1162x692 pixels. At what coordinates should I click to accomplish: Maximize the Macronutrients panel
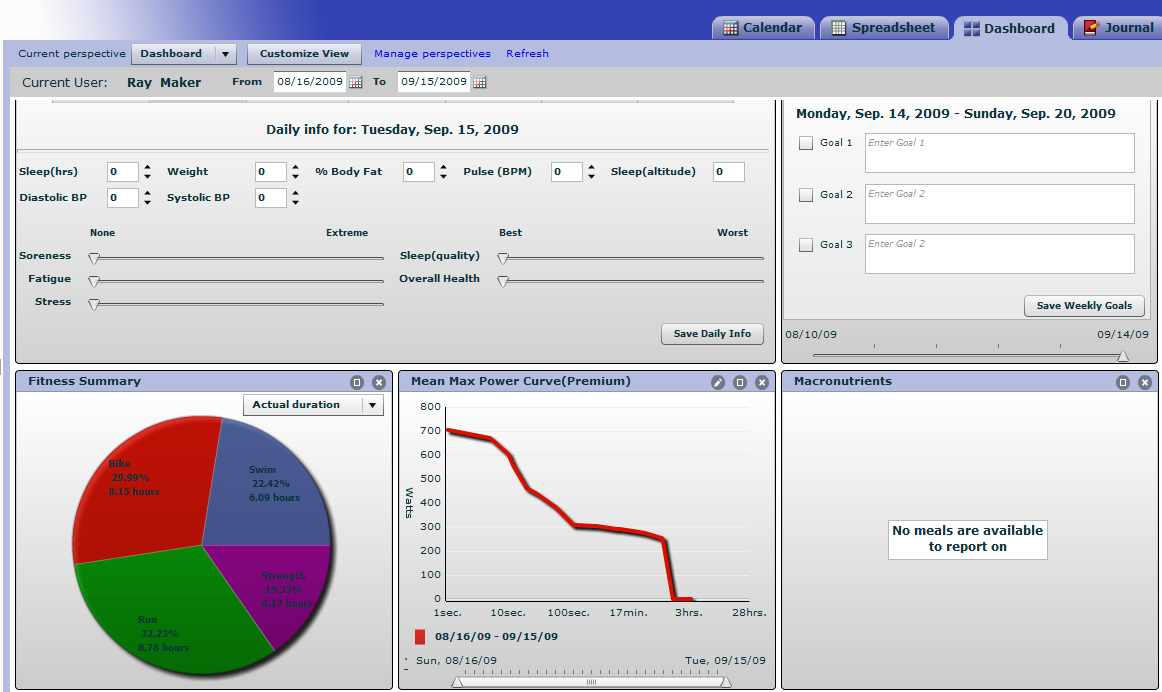point(1123,382)
